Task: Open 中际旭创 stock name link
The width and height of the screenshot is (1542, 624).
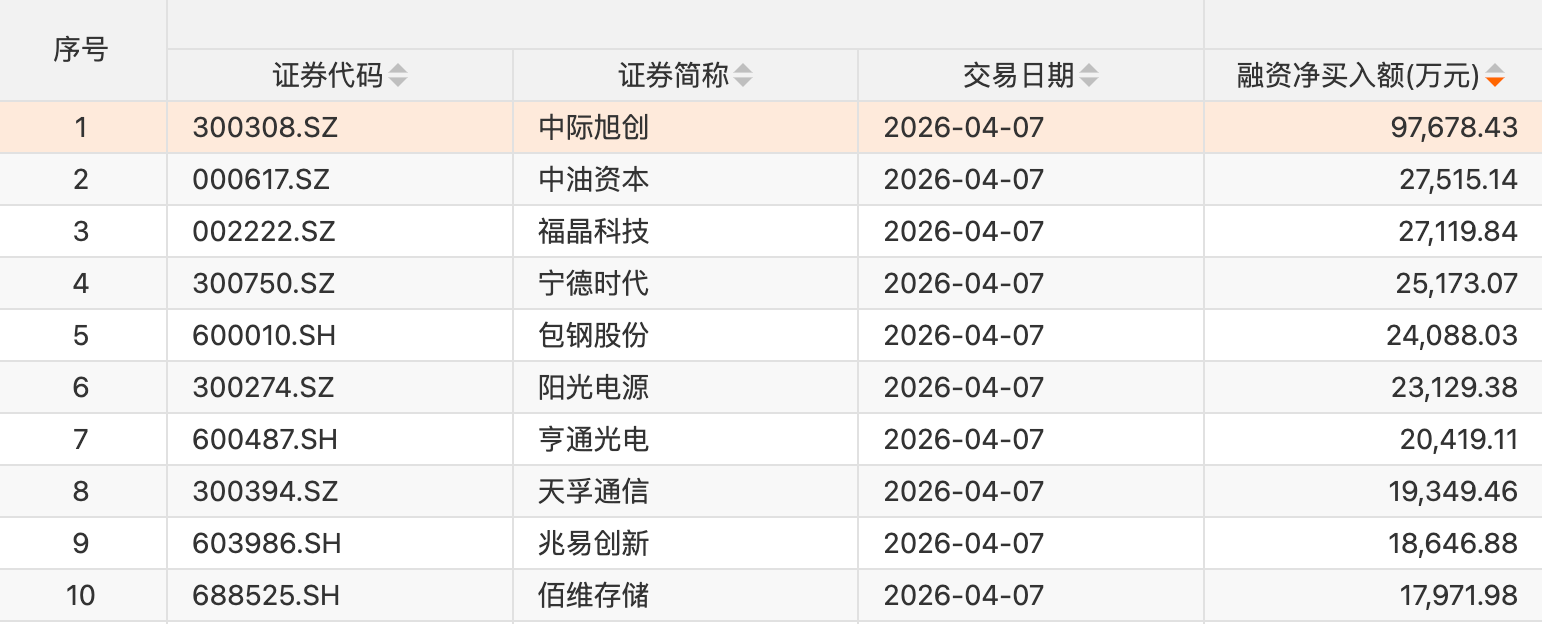Action: pyautogui.click(x=594, y=128)
